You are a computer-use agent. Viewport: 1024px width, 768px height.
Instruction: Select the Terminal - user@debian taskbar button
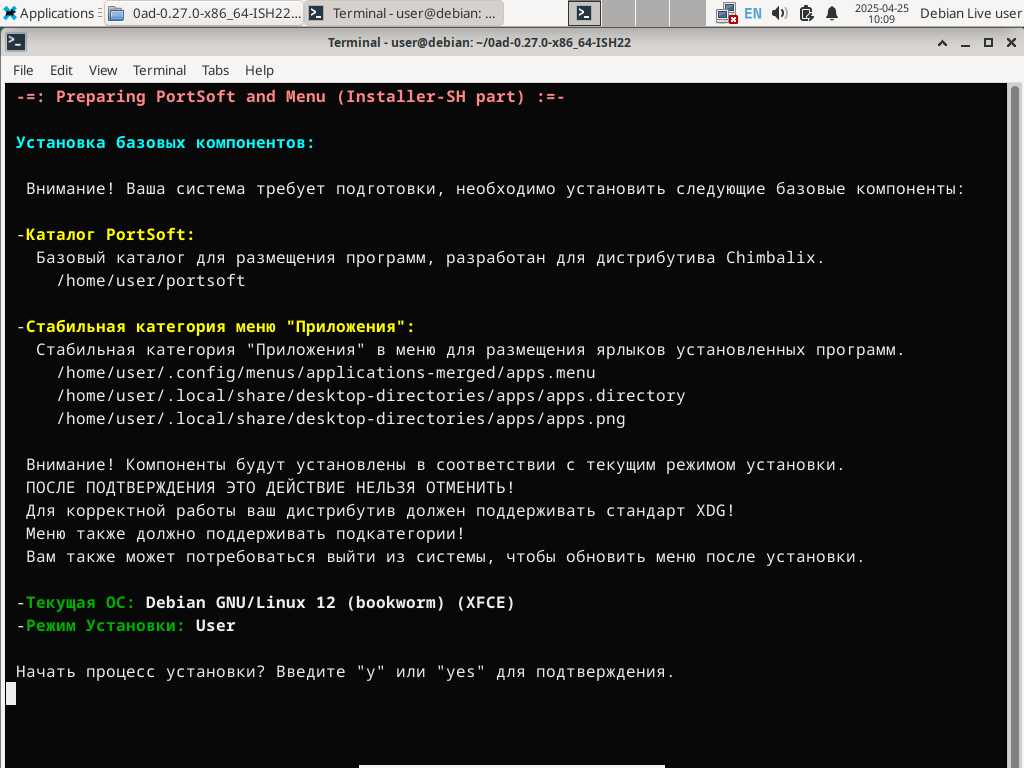pos(404,13)
